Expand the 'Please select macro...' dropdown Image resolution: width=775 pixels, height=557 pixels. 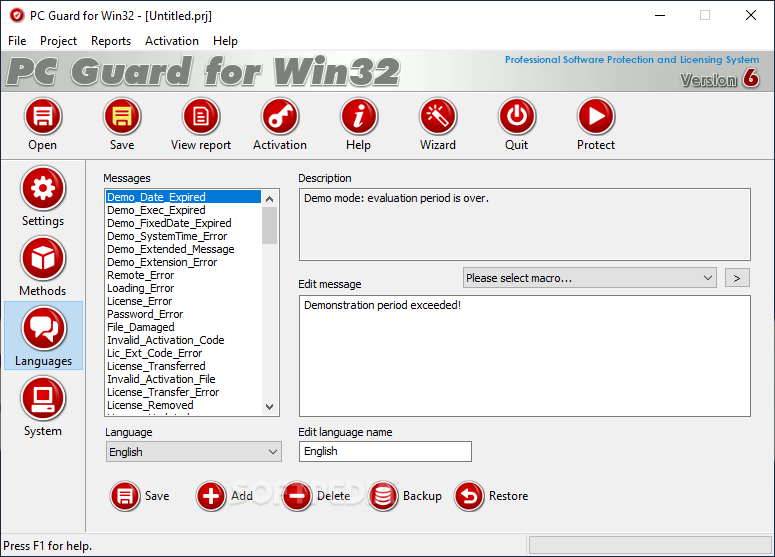590,278
